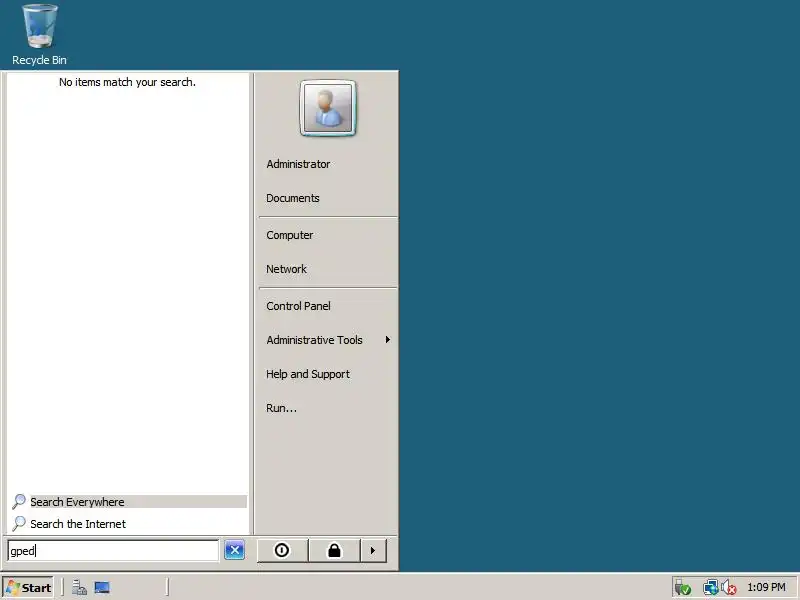Click the Search the Internet magnifier icon

point(19,523)
